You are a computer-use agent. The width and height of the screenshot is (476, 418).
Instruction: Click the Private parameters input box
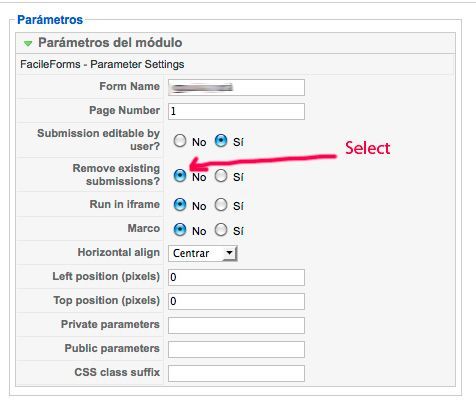(x=236, y=325)
